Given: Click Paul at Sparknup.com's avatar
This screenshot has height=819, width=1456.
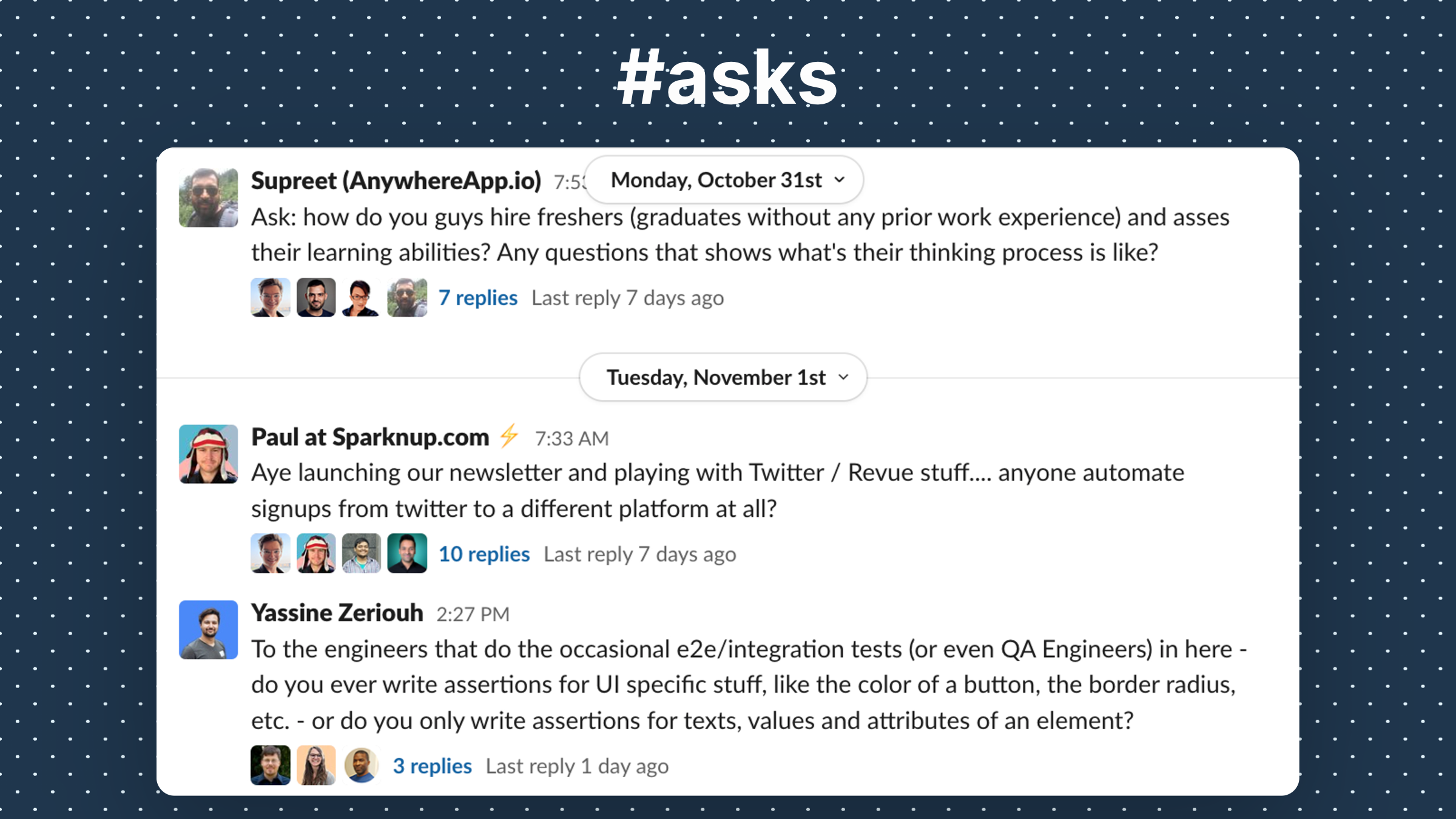Looking at the screenshot, I should pyautogui.click(x=208, y=454).
